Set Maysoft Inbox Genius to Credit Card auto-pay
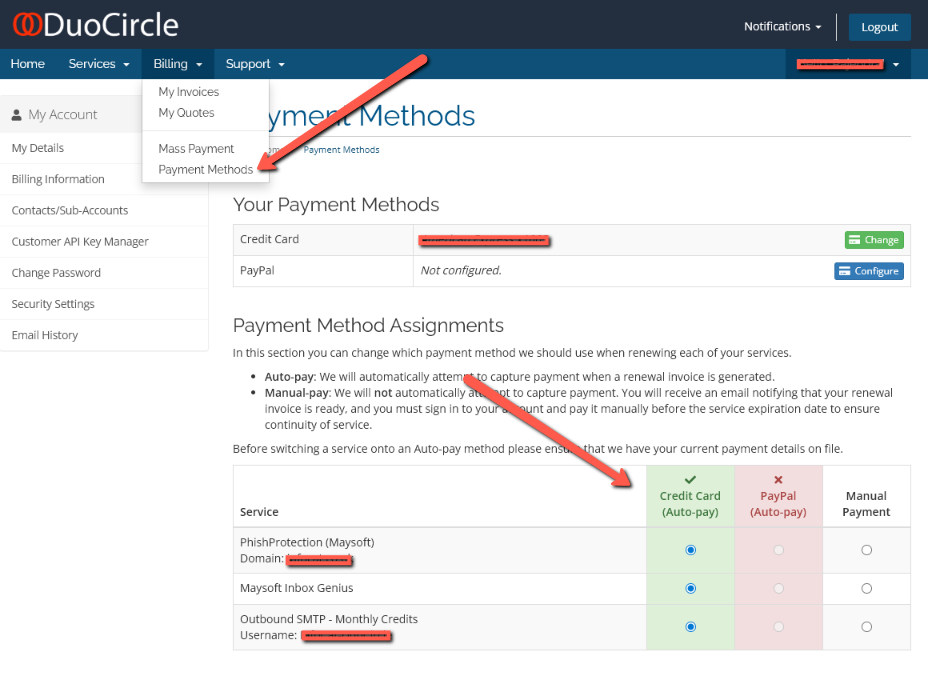The image size is (928, 676). coord(690,588)
